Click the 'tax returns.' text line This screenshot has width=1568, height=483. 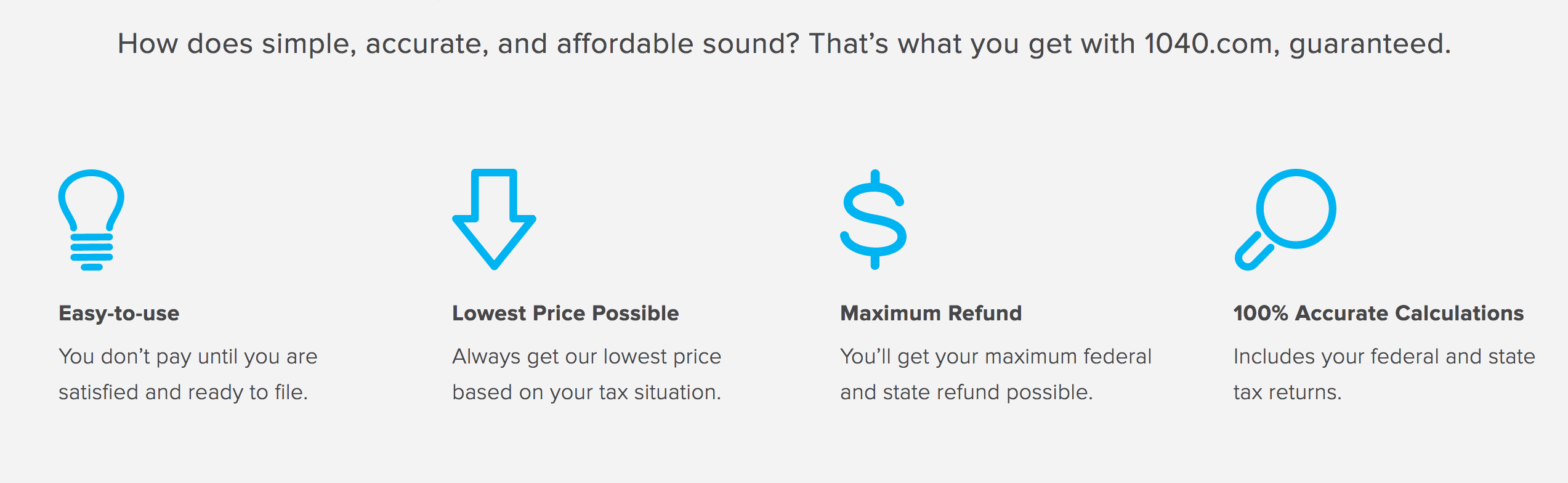[x=1287, y=392]
